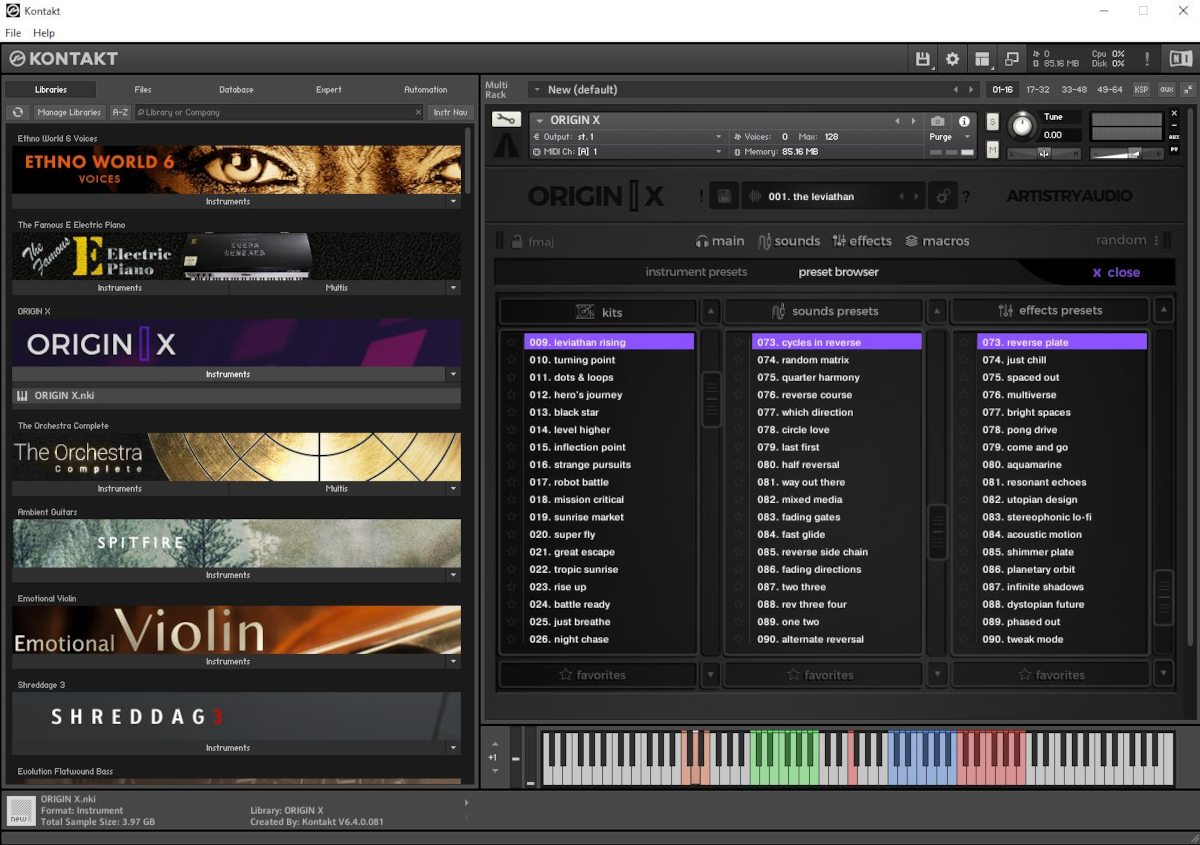Open the Kontakt save menu (floppy icon)

922,59
